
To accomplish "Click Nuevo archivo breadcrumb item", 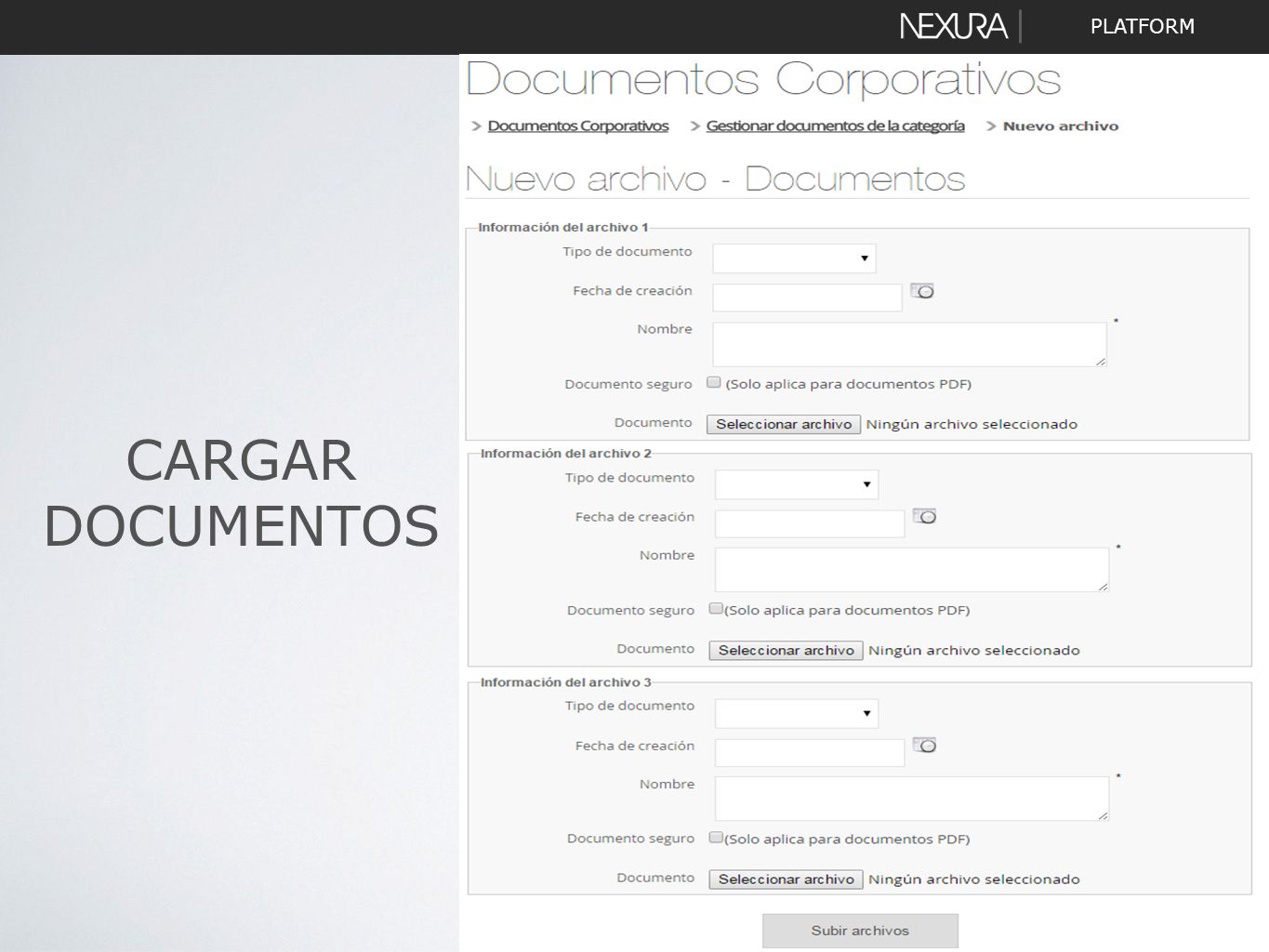I will coord(1061,126).
